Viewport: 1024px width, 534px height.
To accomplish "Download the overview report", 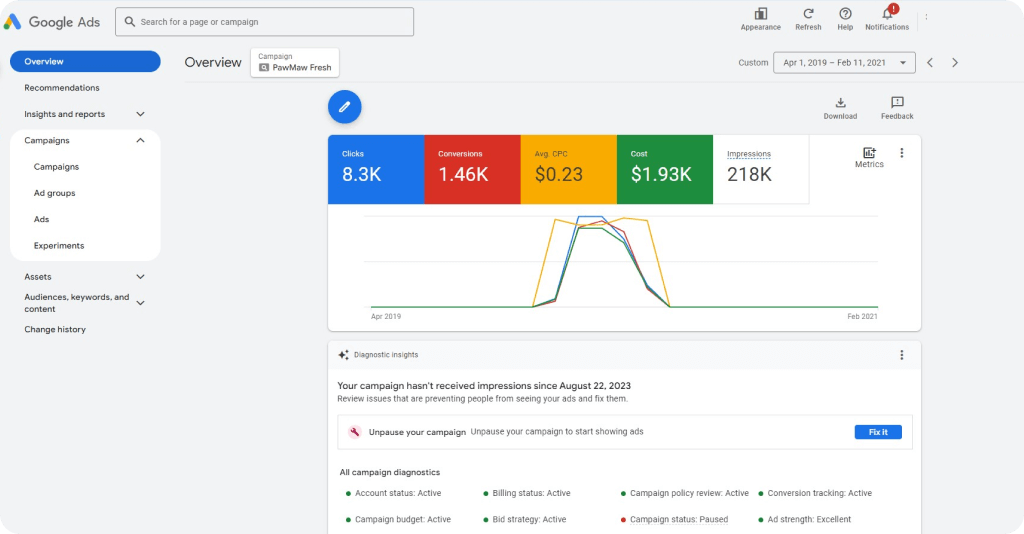I will [x=840, y=102].
